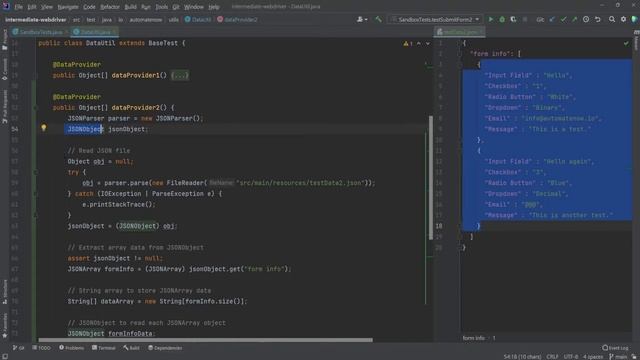Click intermediate-webdriver breadcrumb in navigation bar
The width and height of the screenshot is (640, 360).
[36, 19]
